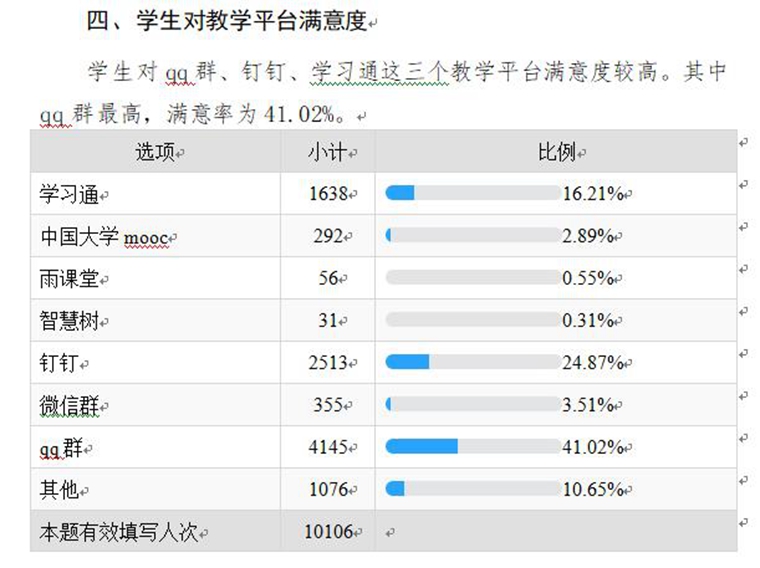
Task: Select the 小计 column header
Action: (328, 152)
